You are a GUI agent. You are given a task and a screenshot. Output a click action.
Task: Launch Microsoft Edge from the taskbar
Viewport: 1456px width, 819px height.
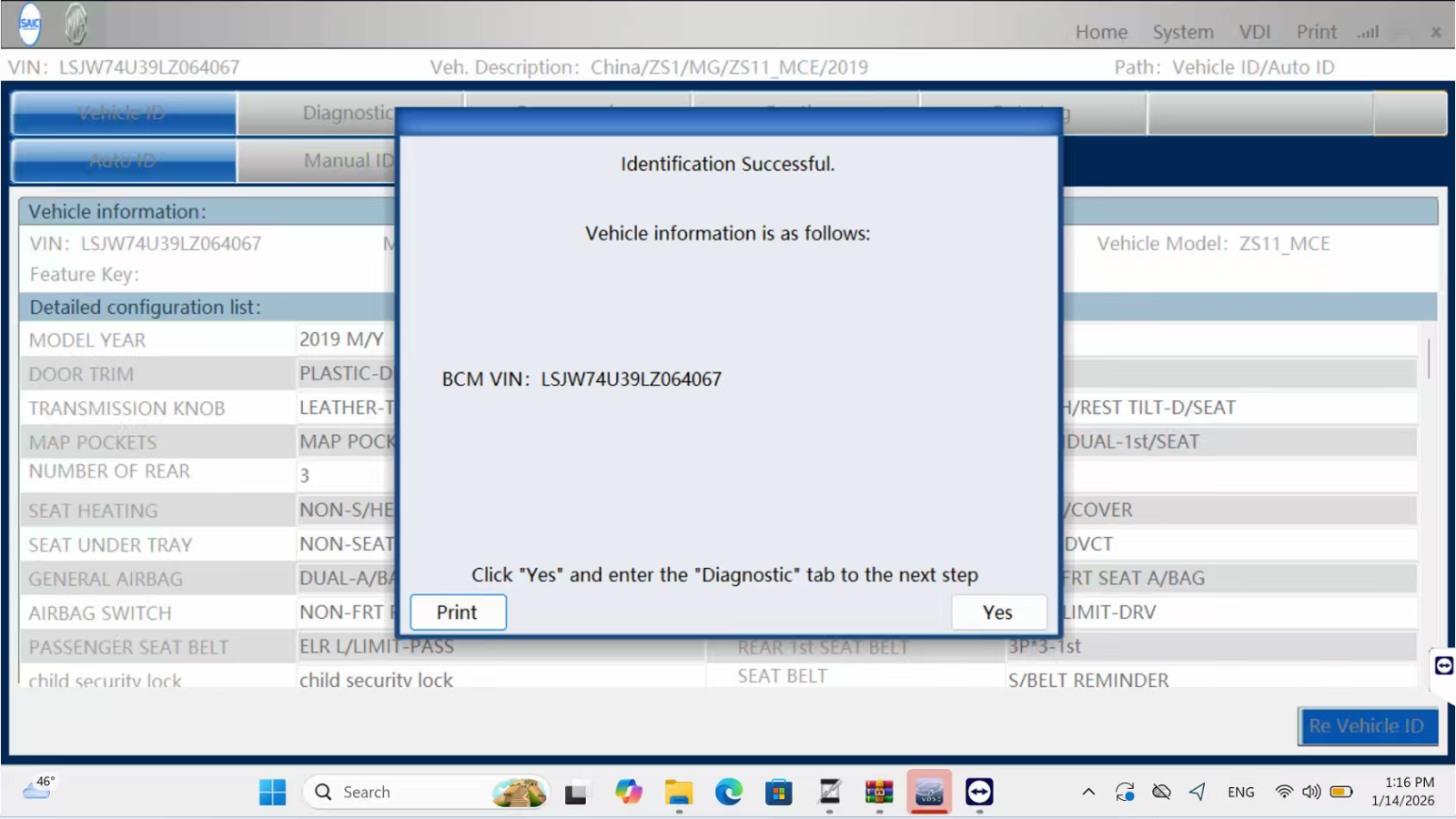click(728, 792)
